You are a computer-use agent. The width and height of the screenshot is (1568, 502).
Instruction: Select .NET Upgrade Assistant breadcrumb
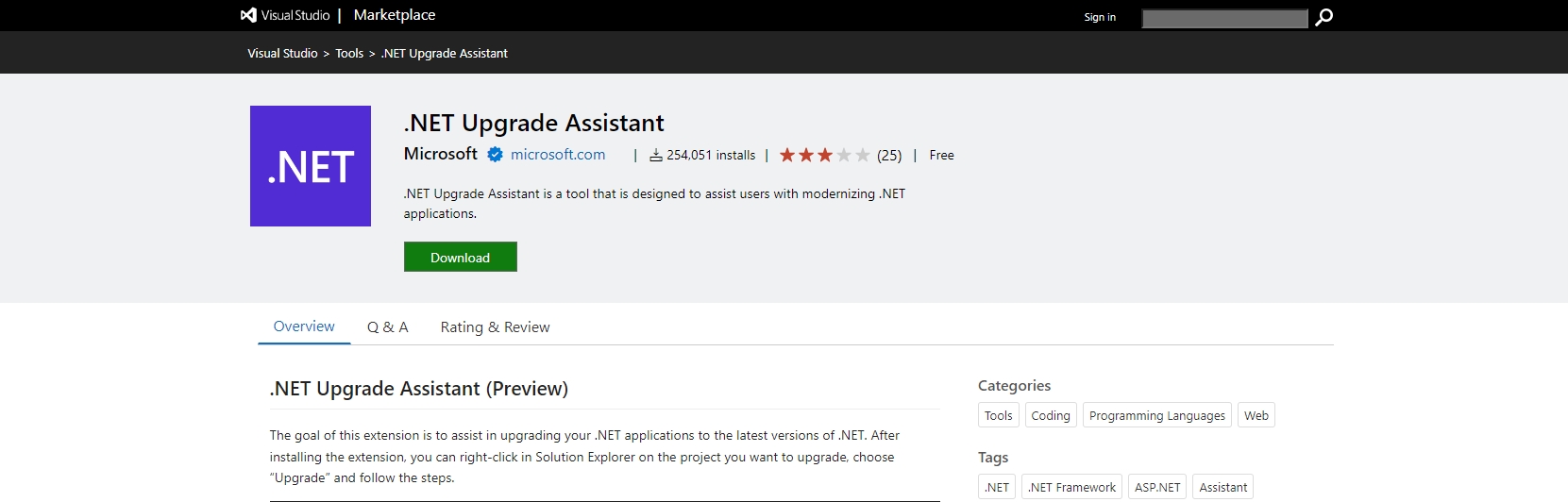click(x=445, y=54)
